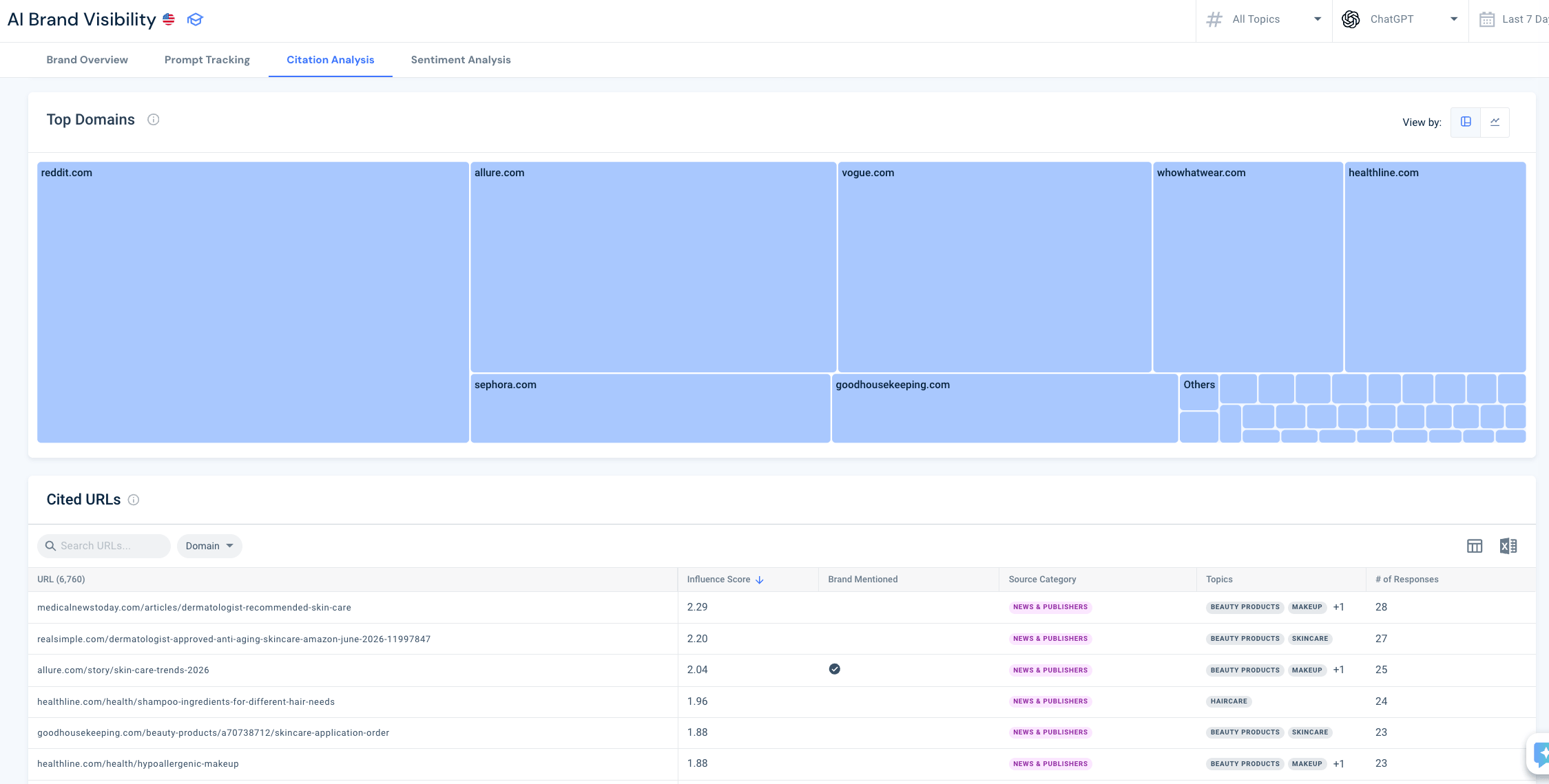Click the +1 topics badge for hypoallergenic-makeup row
This screenshot has width=1549, height=784.
1338,763
